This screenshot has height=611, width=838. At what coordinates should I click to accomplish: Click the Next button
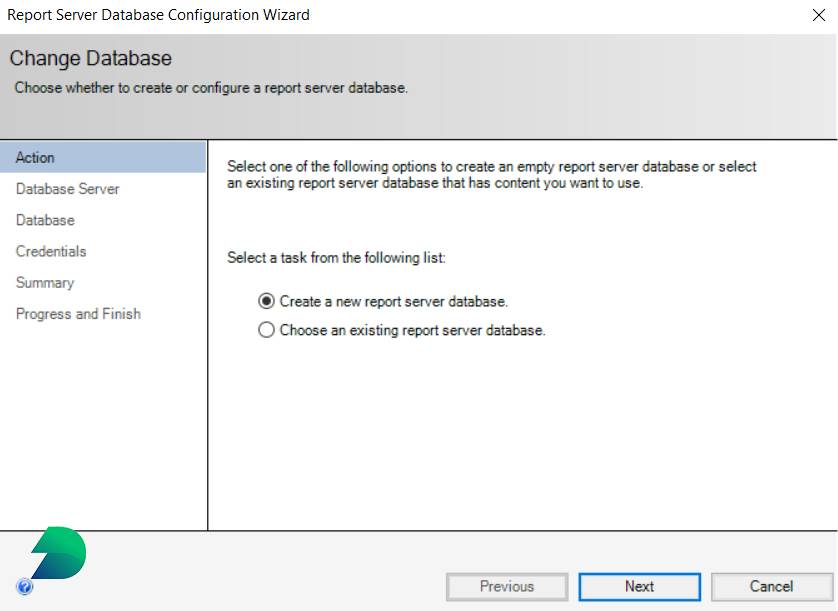639,587
